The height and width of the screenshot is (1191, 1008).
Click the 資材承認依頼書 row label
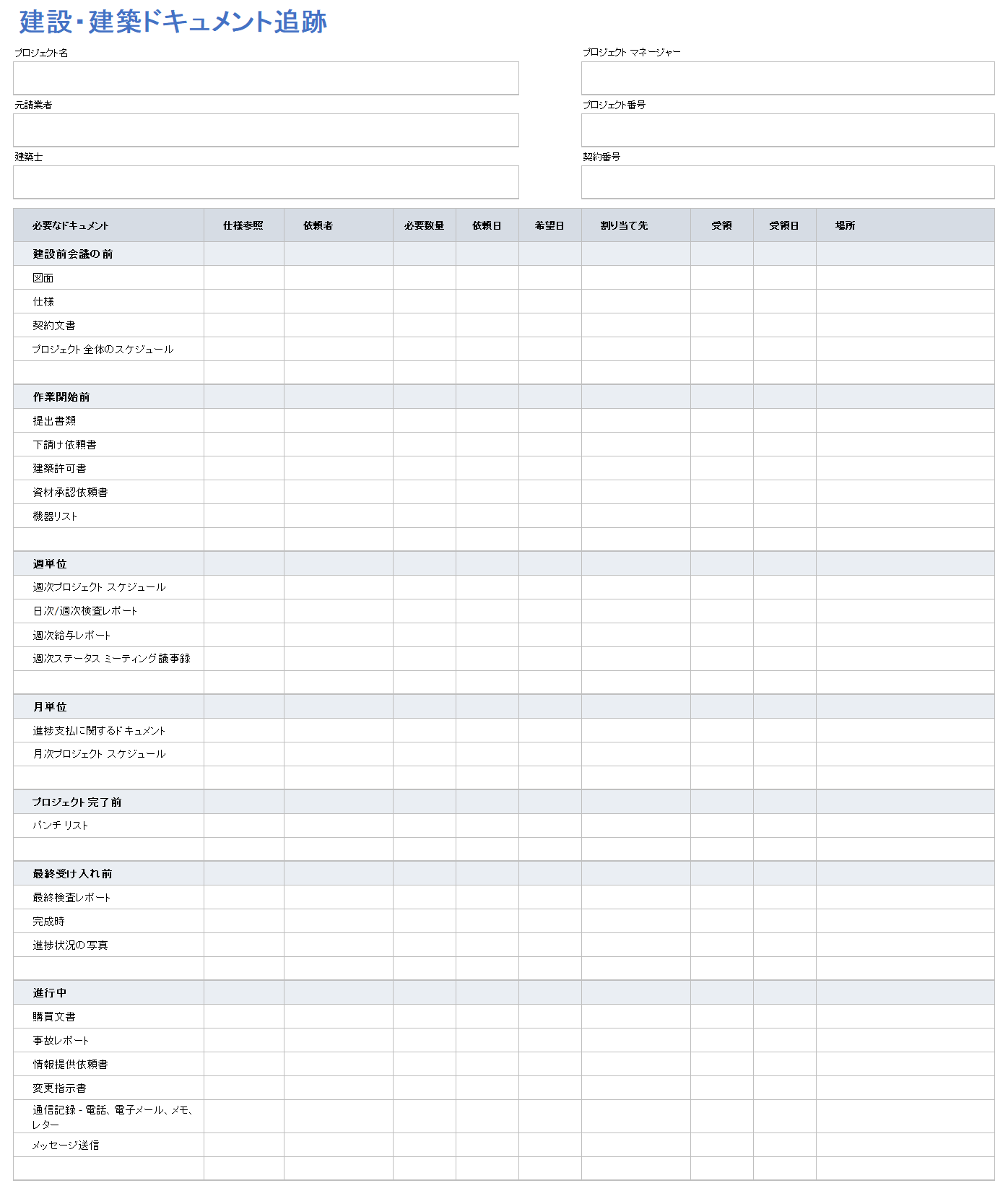point(70,492)
